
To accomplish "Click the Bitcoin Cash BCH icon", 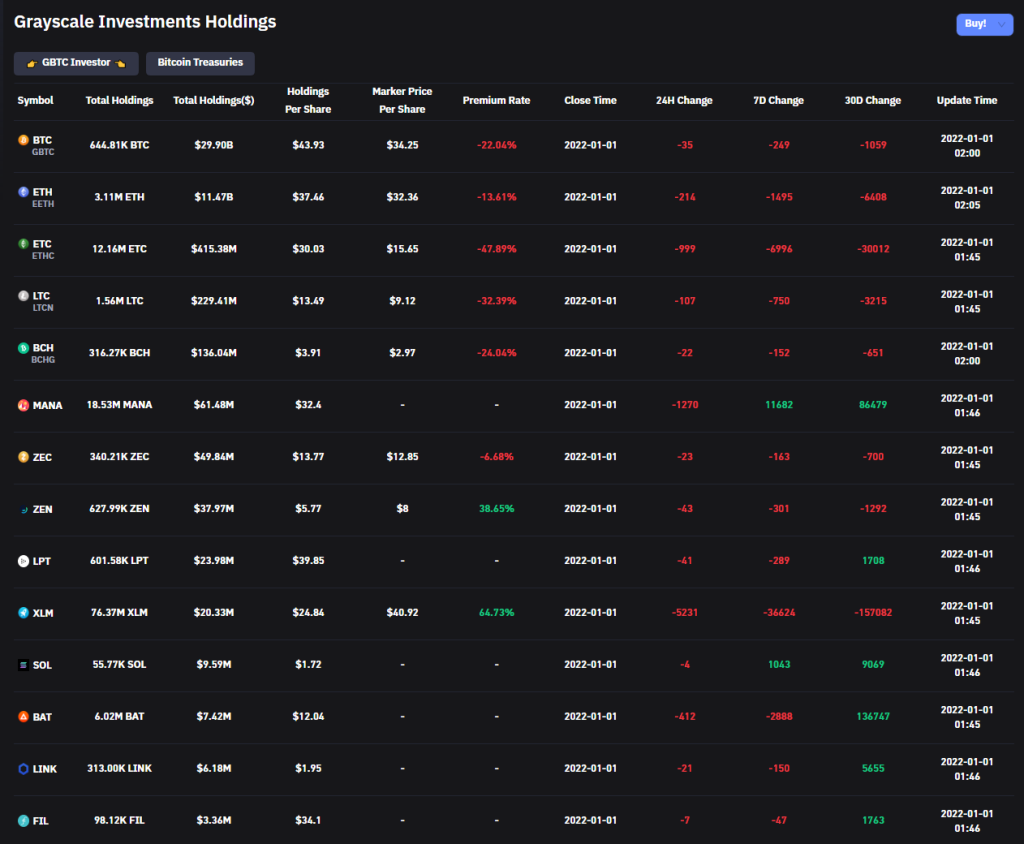I will pyautogui.click(x=24, y=348).
